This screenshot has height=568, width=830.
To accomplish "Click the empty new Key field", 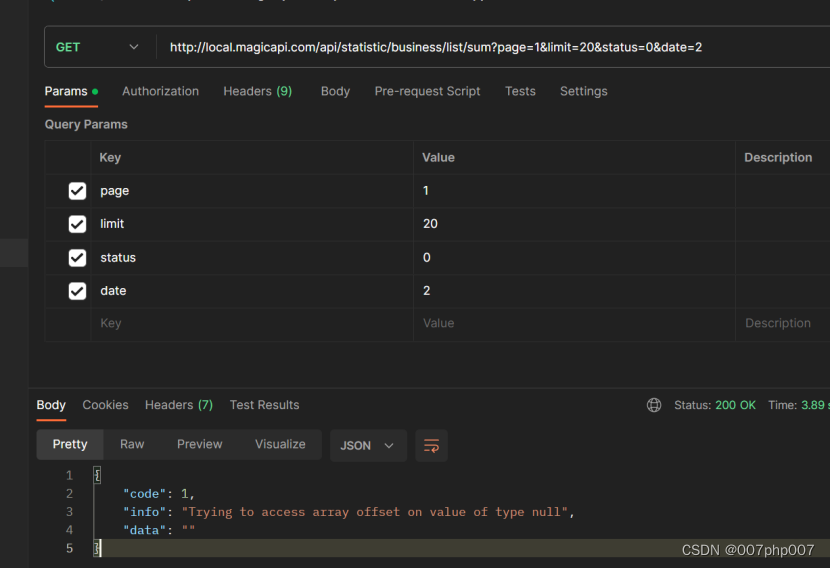I will 252,323.
